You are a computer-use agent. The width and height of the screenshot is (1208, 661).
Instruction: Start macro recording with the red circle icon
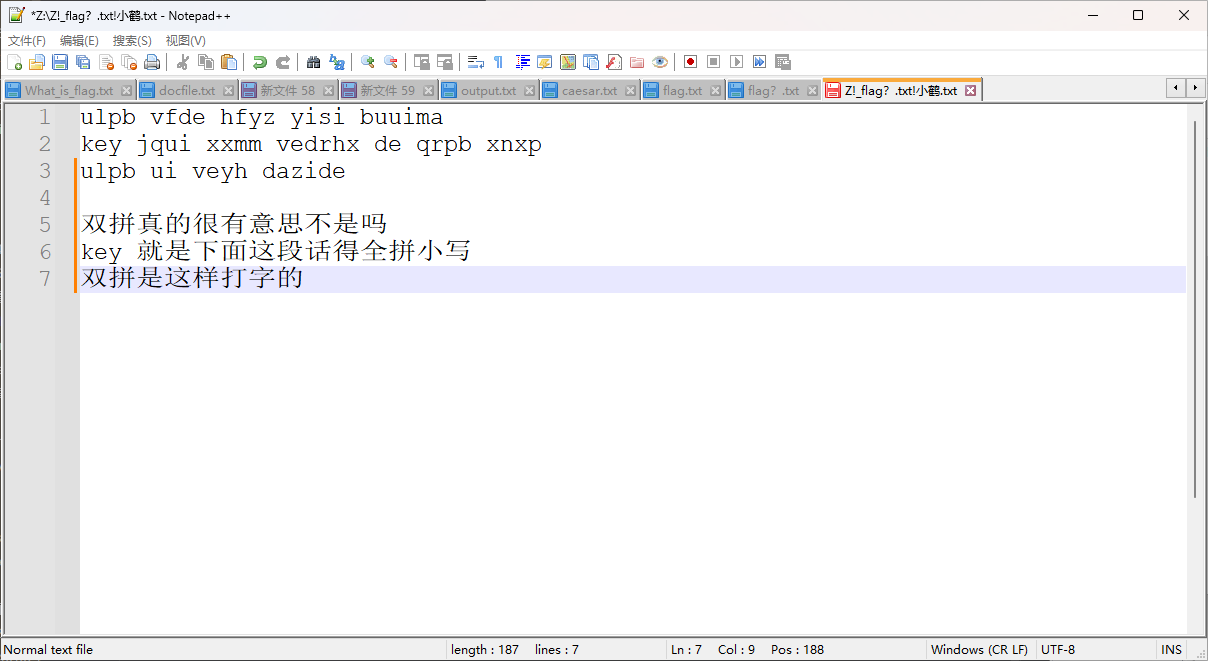click(690, 62)
